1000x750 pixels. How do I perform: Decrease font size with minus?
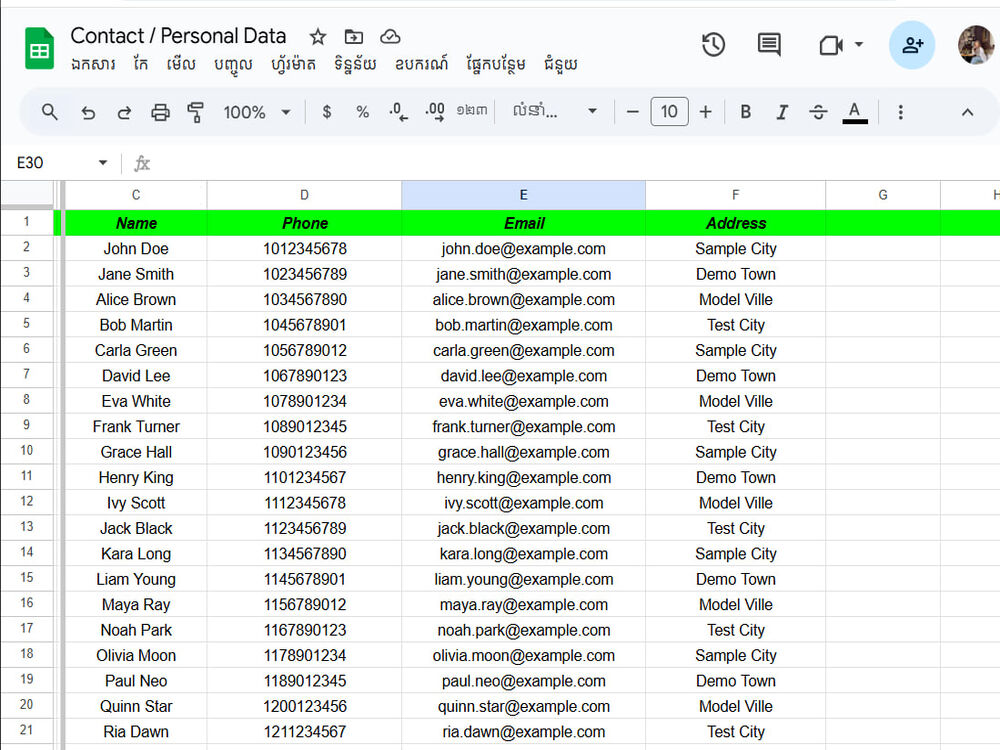pos(632,112)
